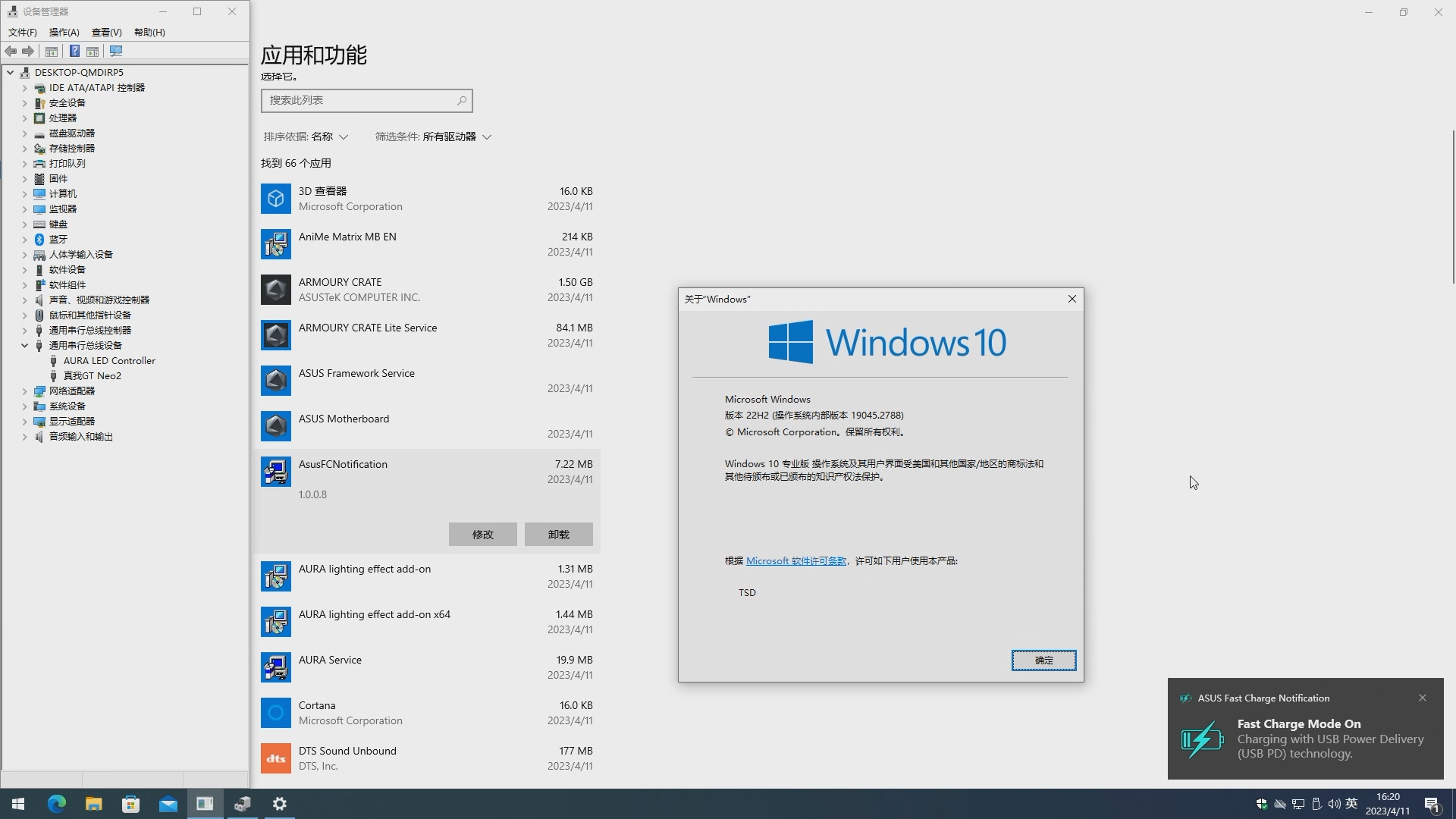
Task: Click the scan for hardware changes toolbar icon
Action: tap(116, 51)
